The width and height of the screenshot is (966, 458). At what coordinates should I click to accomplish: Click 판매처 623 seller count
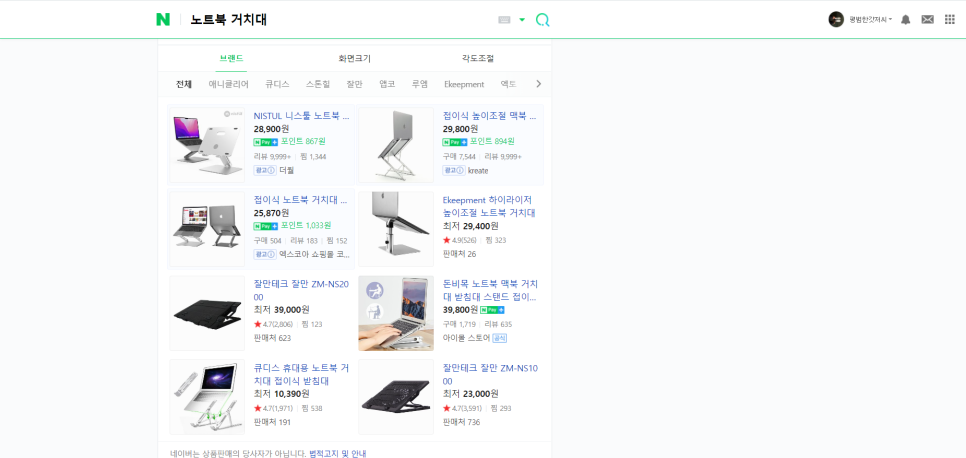click(x=272, y=338)
